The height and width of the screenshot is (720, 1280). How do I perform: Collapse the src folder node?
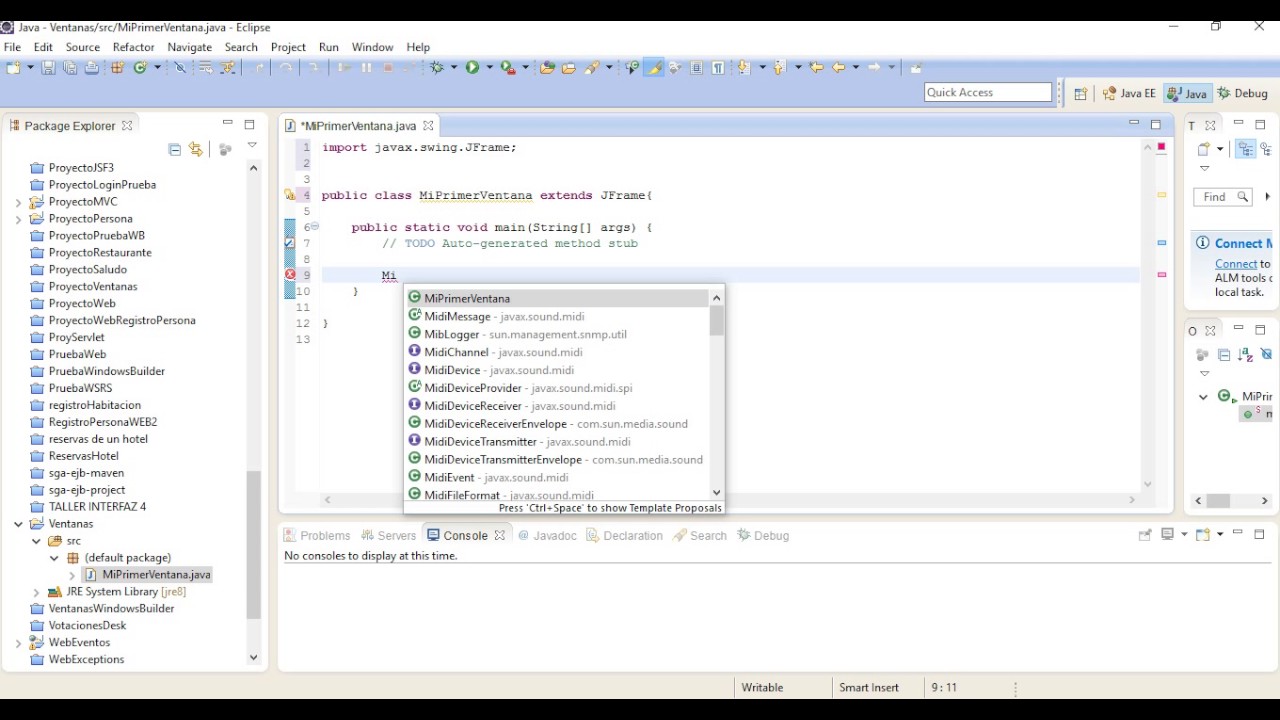(x=37, y=541)
